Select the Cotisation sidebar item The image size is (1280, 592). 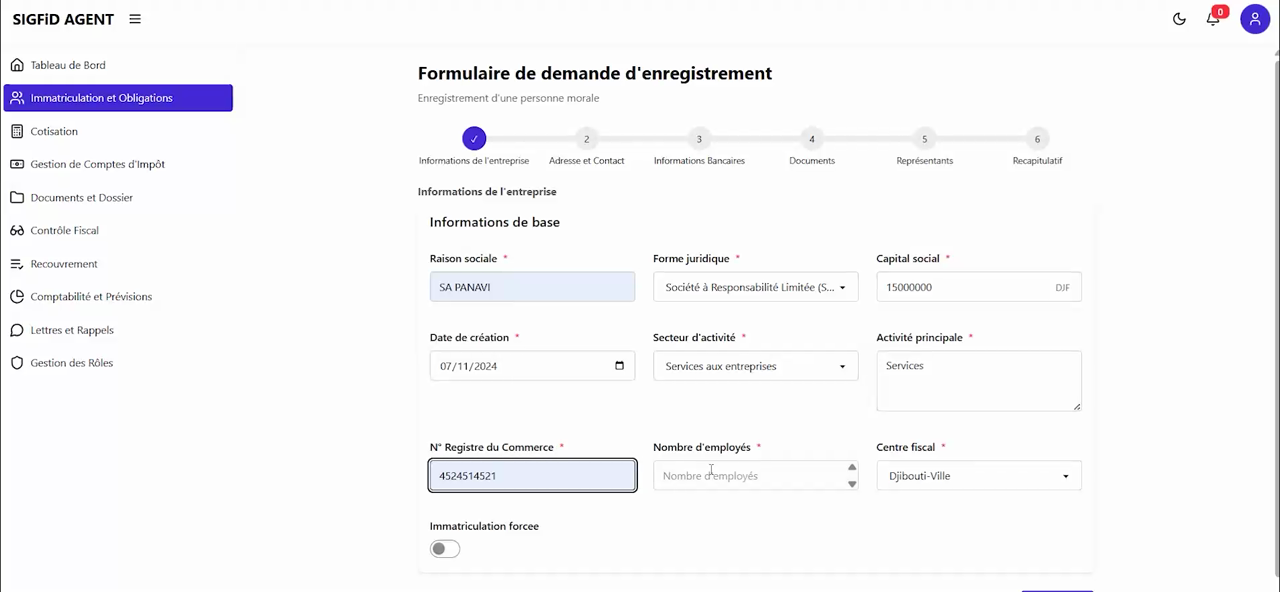(53, 131)
